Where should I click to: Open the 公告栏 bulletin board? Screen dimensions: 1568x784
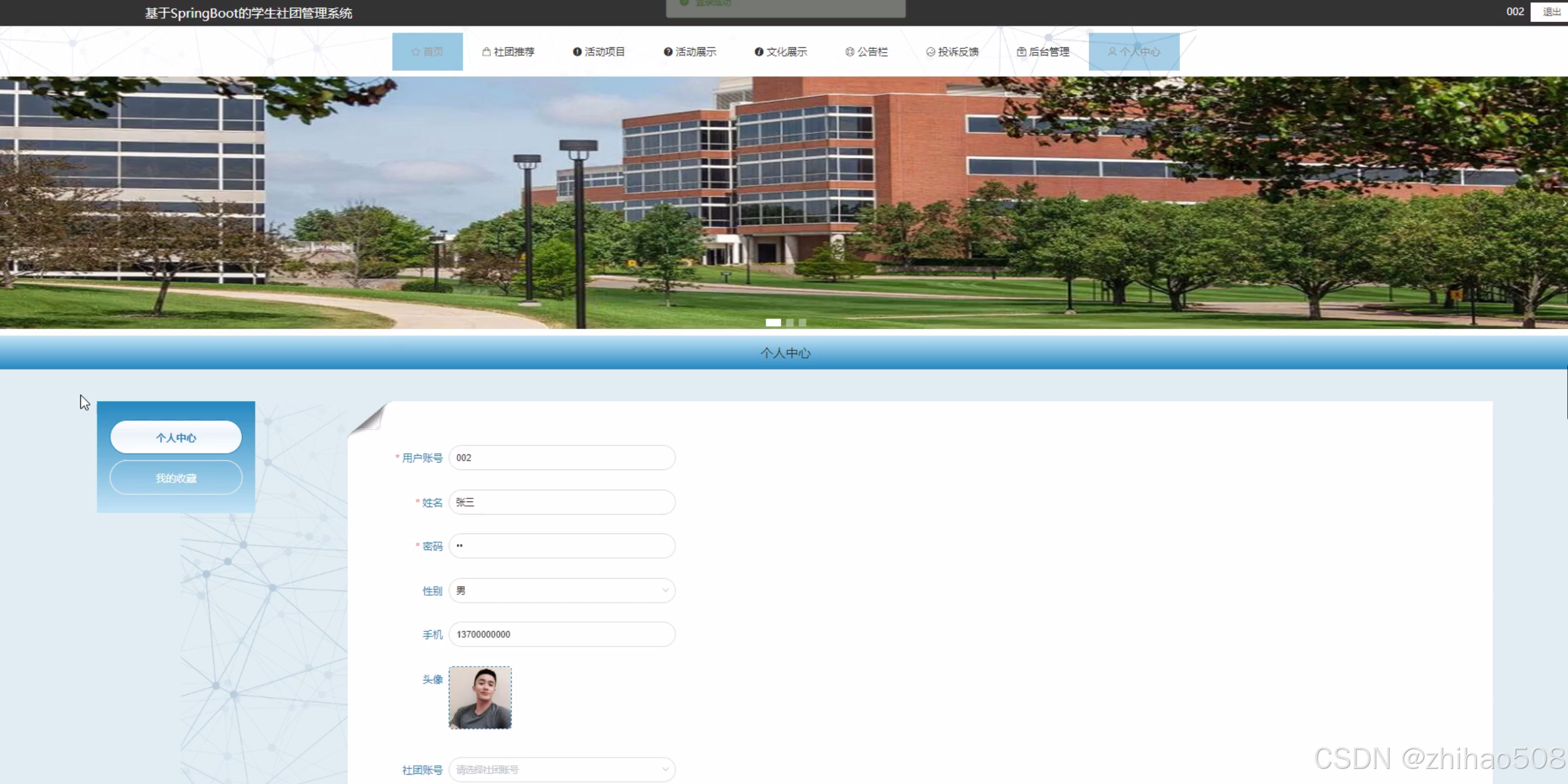866,51
